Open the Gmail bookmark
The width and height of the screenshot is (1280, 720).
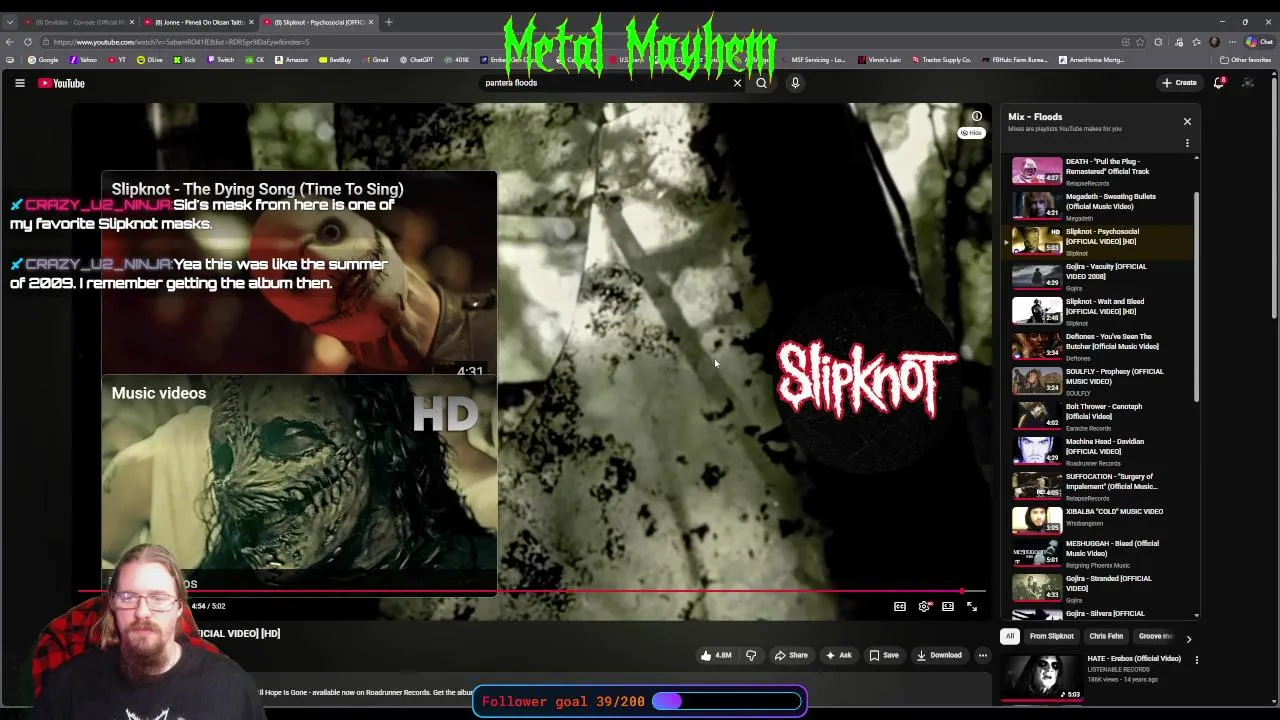[375, 60]
